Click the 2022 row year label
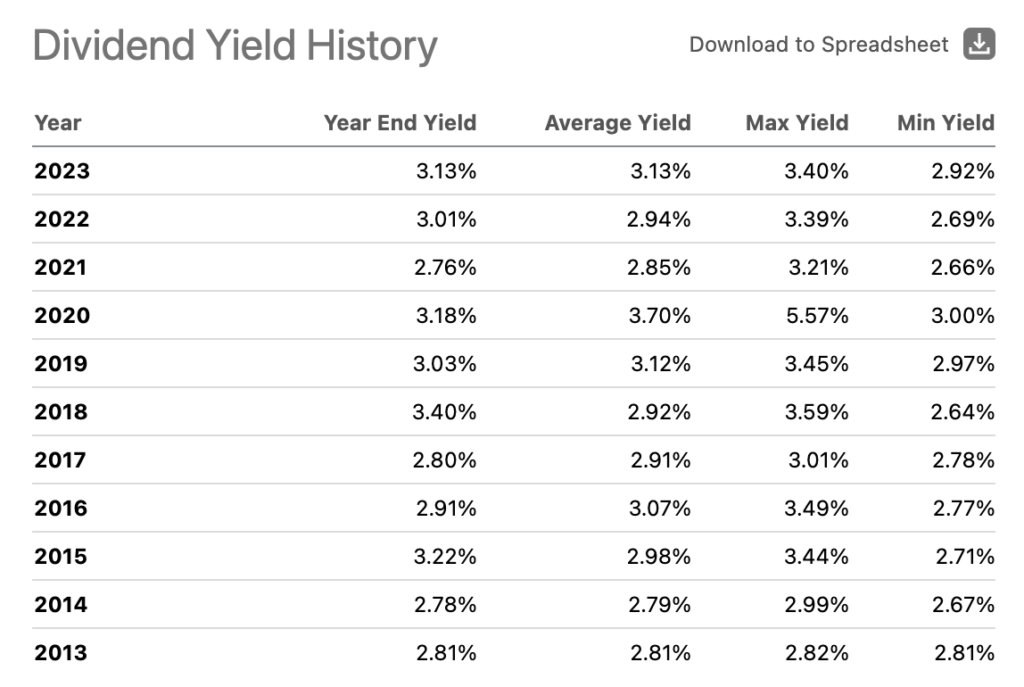 pos(62,219)
